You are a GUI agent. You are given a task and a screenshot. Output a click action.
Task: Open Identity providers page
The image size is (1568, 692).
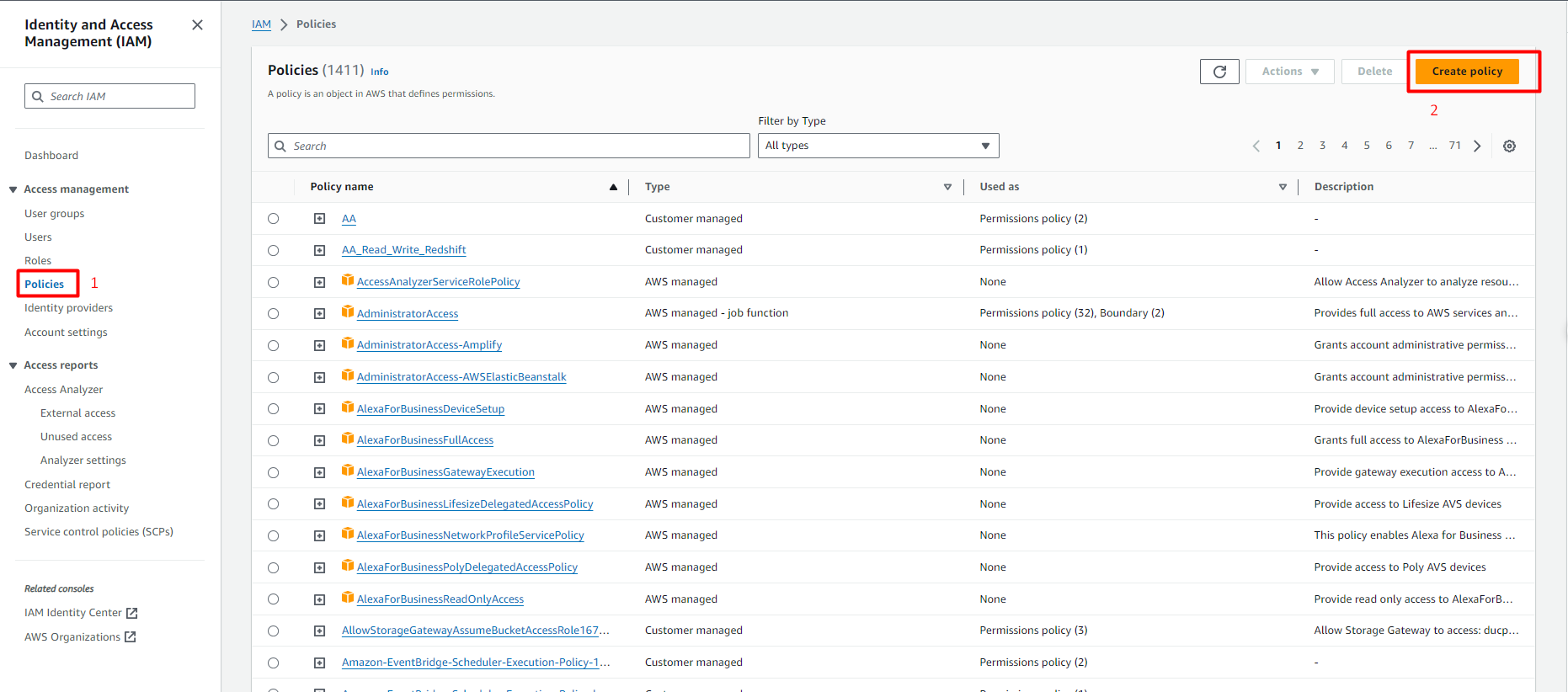[x=68, y=308]
